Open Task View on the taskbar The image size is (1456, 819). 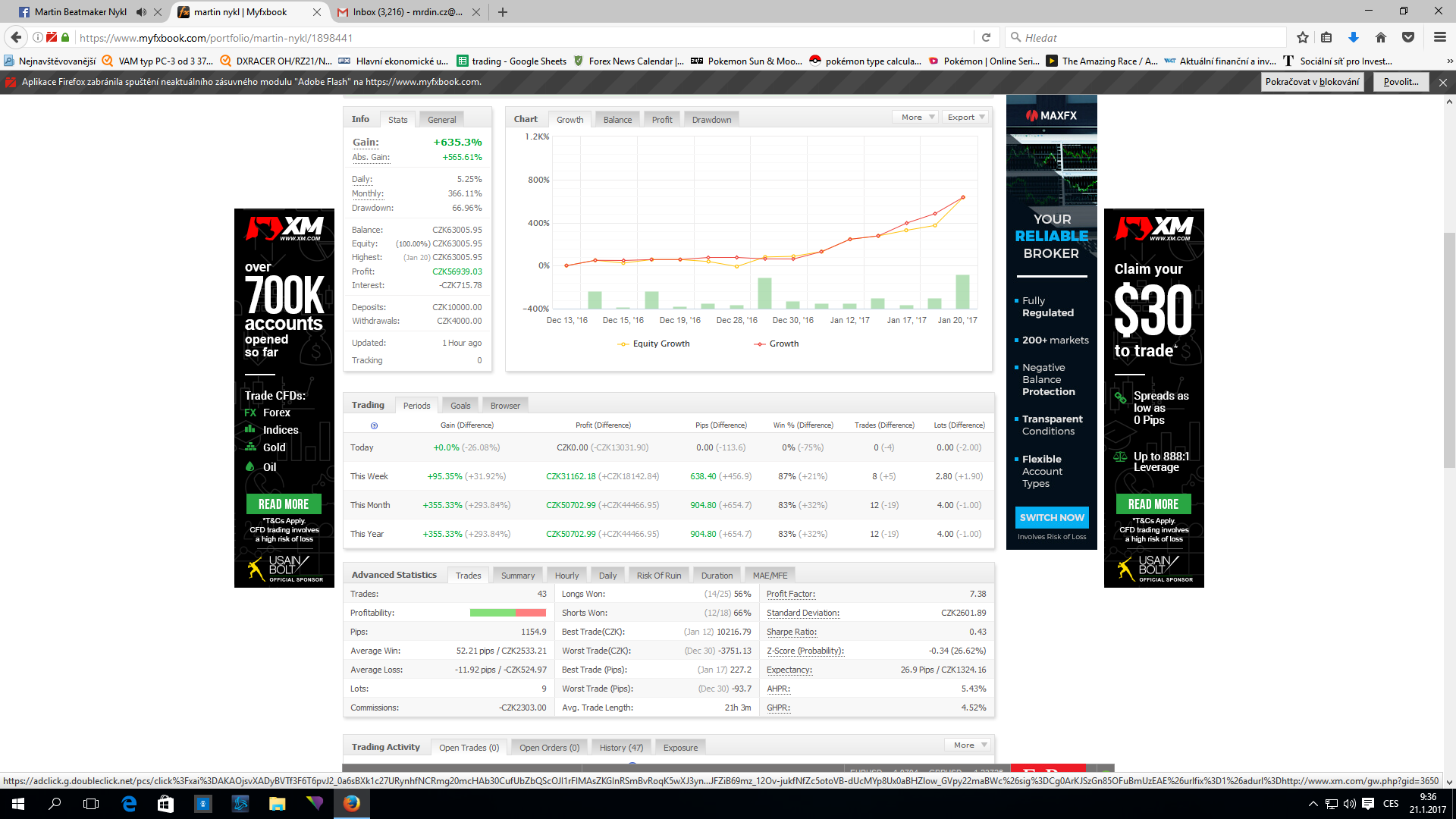click(91, 804)
